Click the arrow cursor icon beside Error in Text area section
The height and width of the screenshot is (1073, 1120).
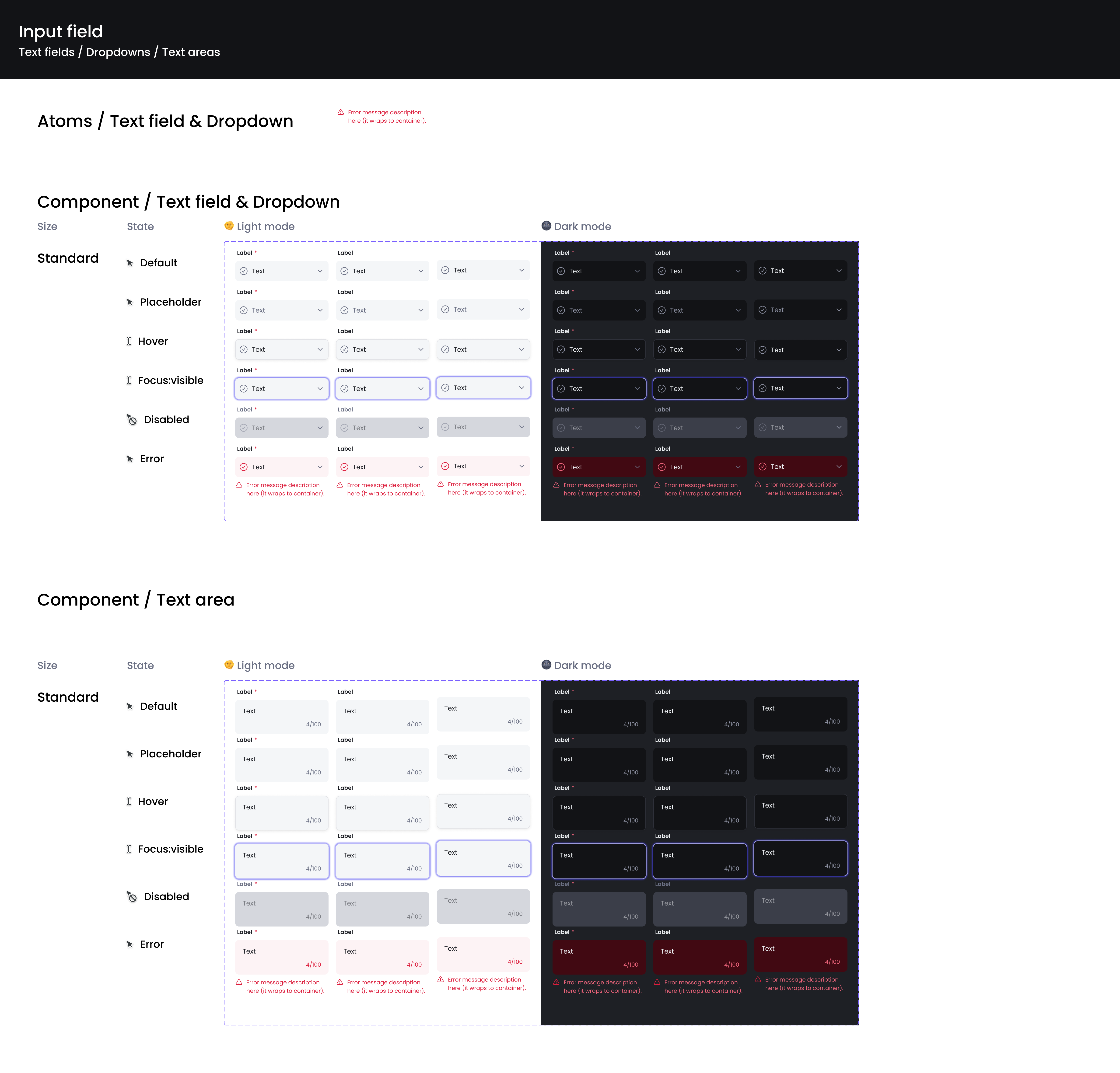click(130, 944)
